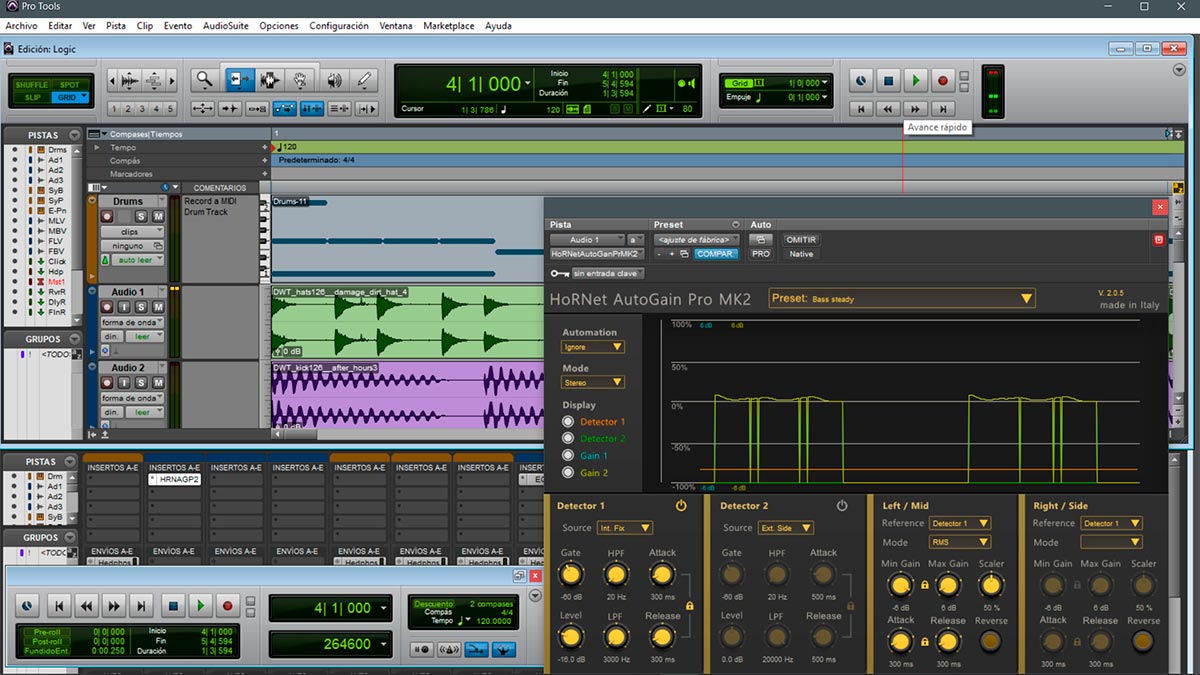Open Left / Mid Mode RMS dropdown

tap(960, 542)
